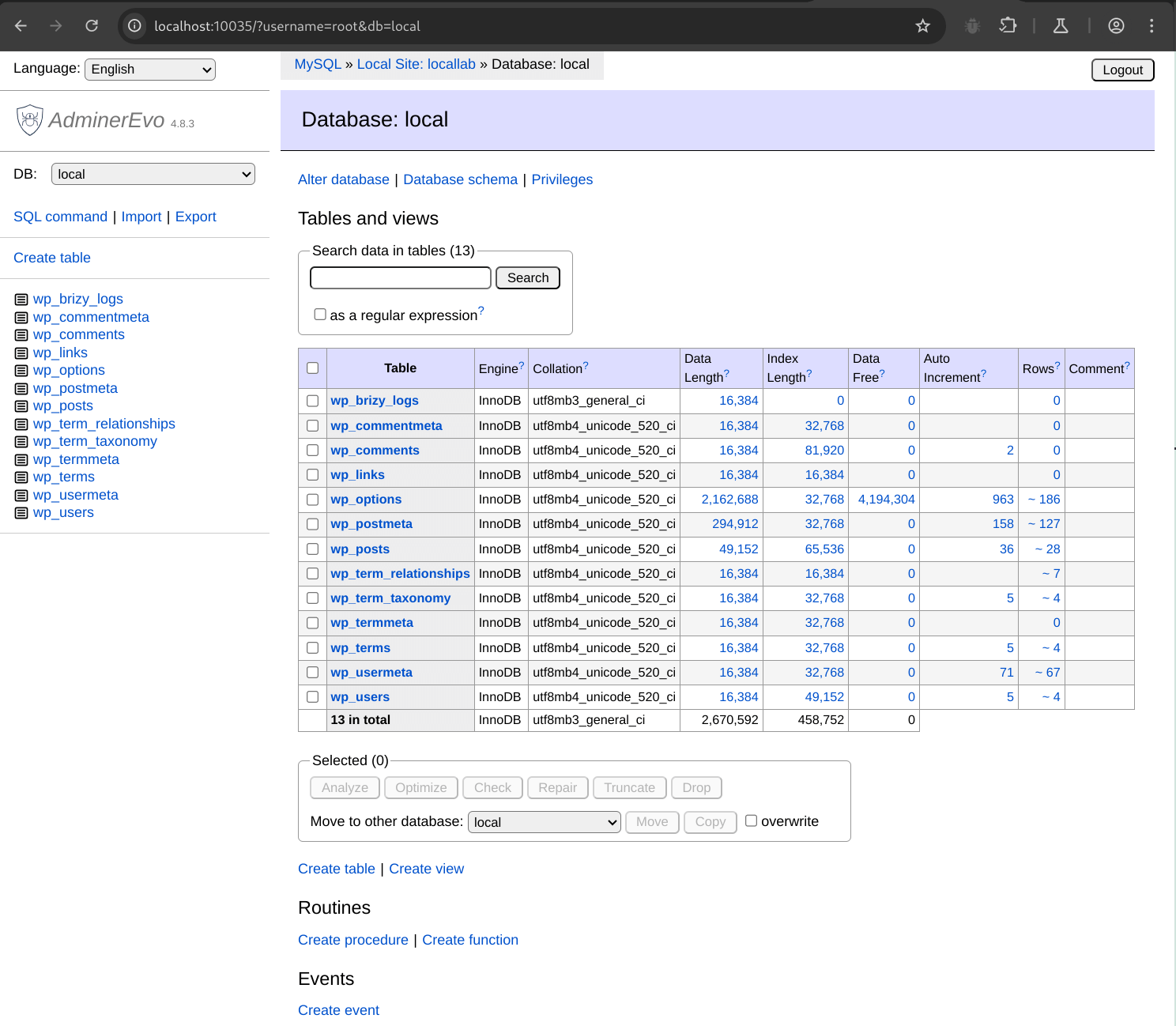
Task: Select all tables with the header checkbox
Action: 312,368
